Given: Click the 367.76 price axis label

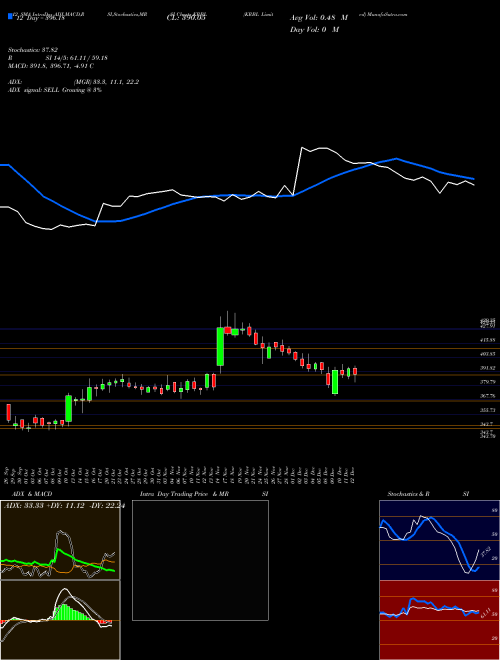Looking at the screenshot, I should [488, 396].
